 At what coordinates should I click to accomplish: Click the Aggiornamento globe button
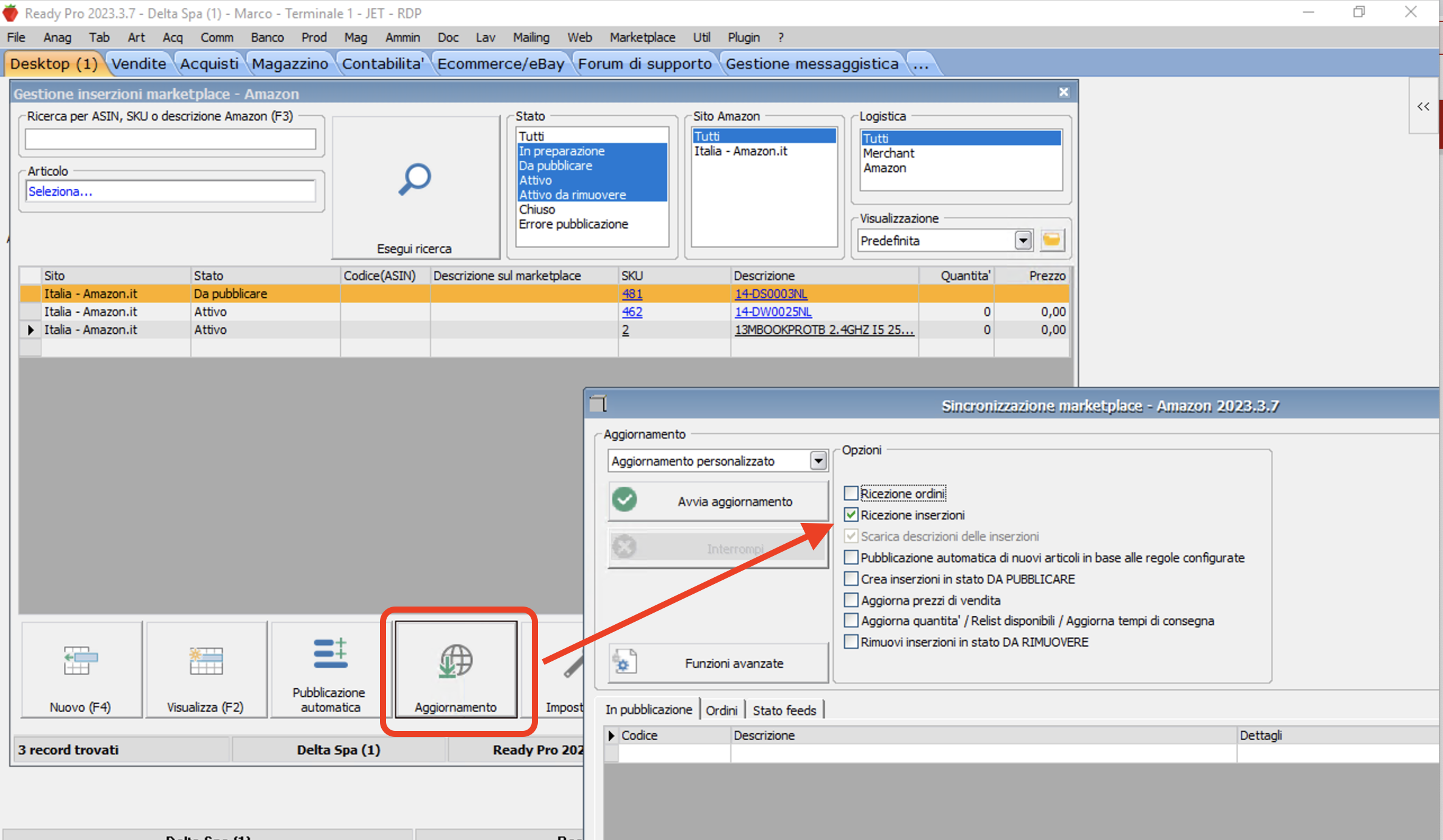(x=456, y=670)
